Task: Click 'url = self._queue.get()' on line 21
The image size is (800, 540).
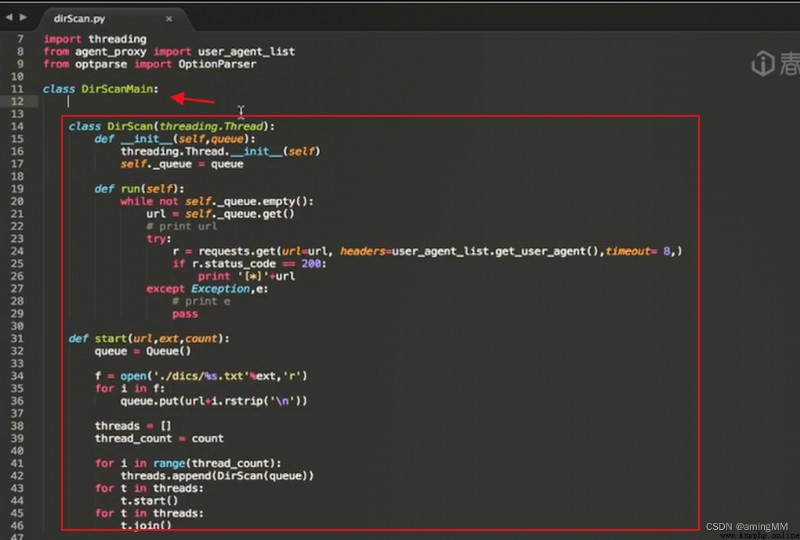Action: point(220,214)
